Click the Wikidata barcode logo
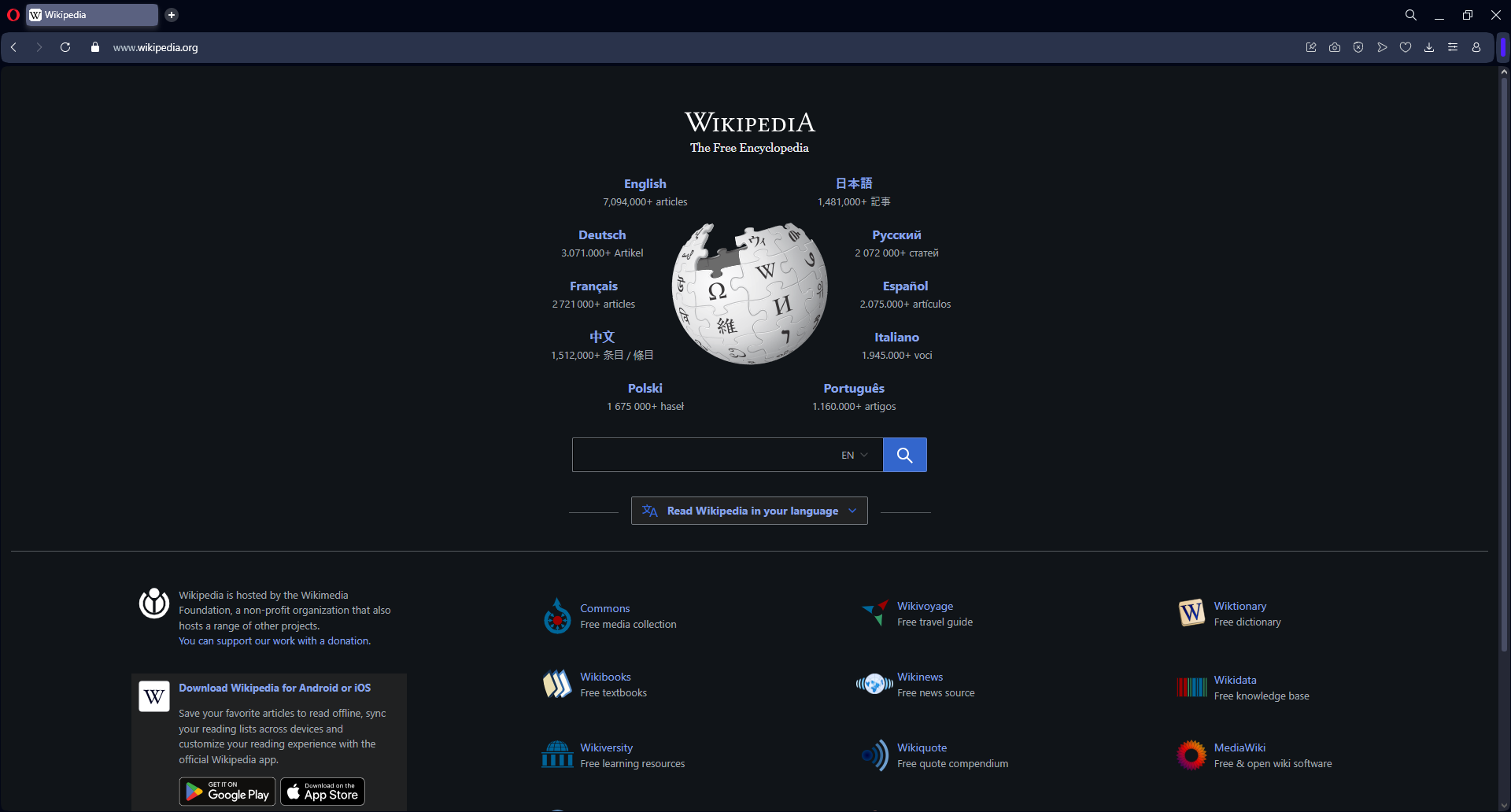This screenshot has width=1511, height=812. click(x=1191, y=687)
